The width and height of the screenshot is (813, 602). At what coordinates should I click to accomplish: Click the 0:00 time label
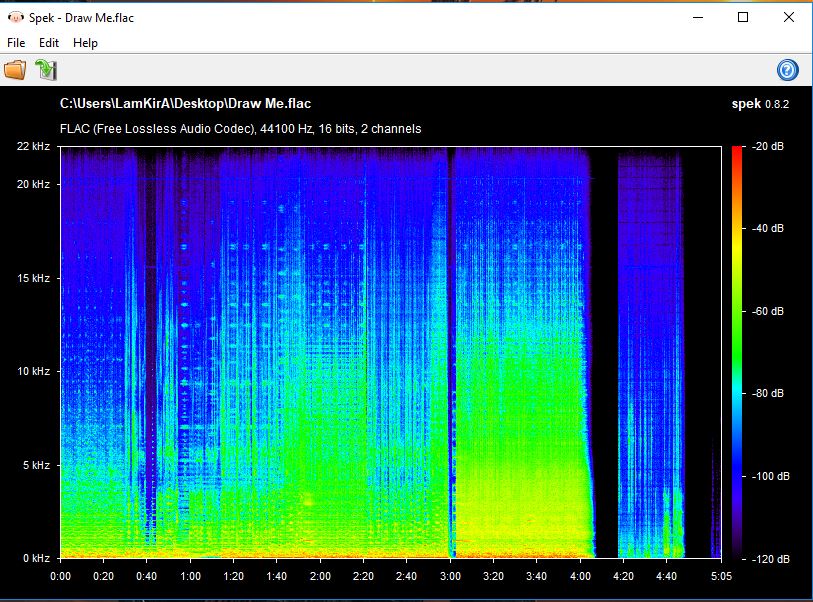coord(61,576)
